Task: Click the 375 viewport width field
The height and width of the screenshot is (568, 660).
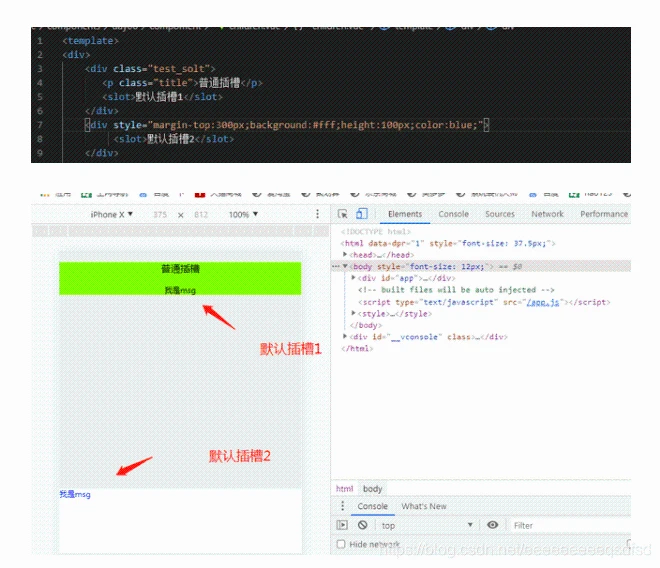Action: (160, 214)
